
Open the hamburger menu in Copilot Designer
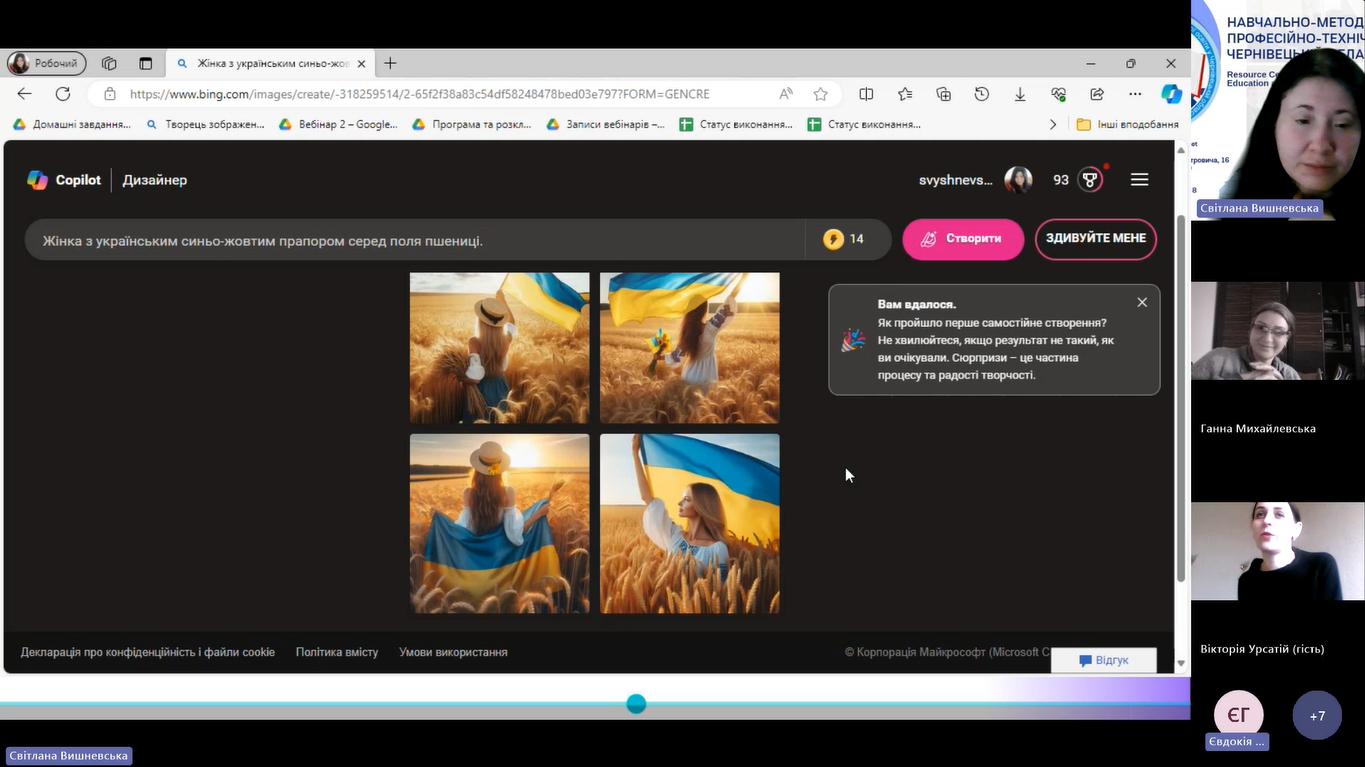[x=1139, y=180]
